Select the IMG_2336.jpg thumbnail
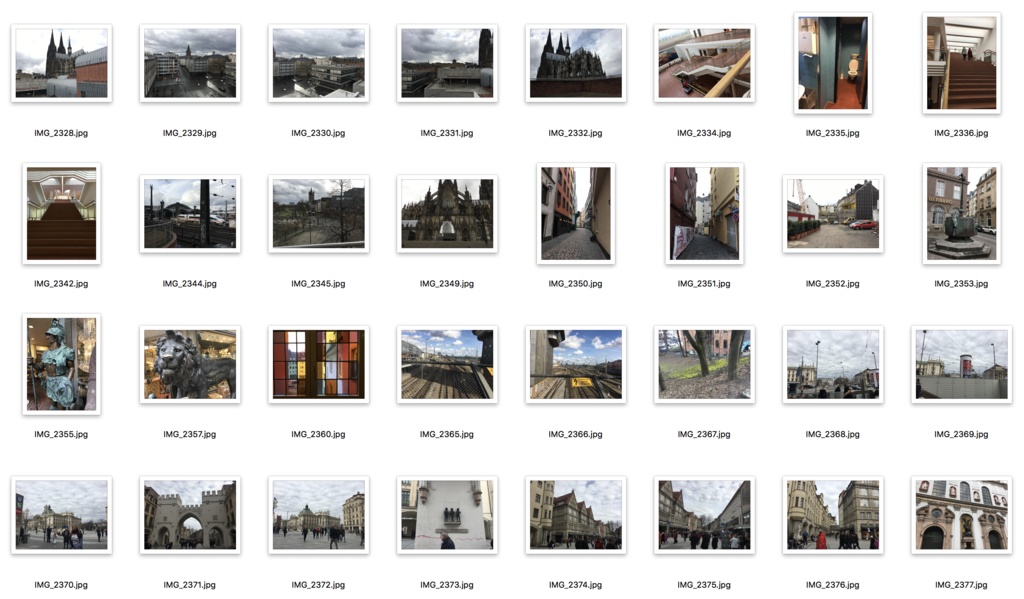This screenshot has height=599, width=1024. click(x=962, y=63)
